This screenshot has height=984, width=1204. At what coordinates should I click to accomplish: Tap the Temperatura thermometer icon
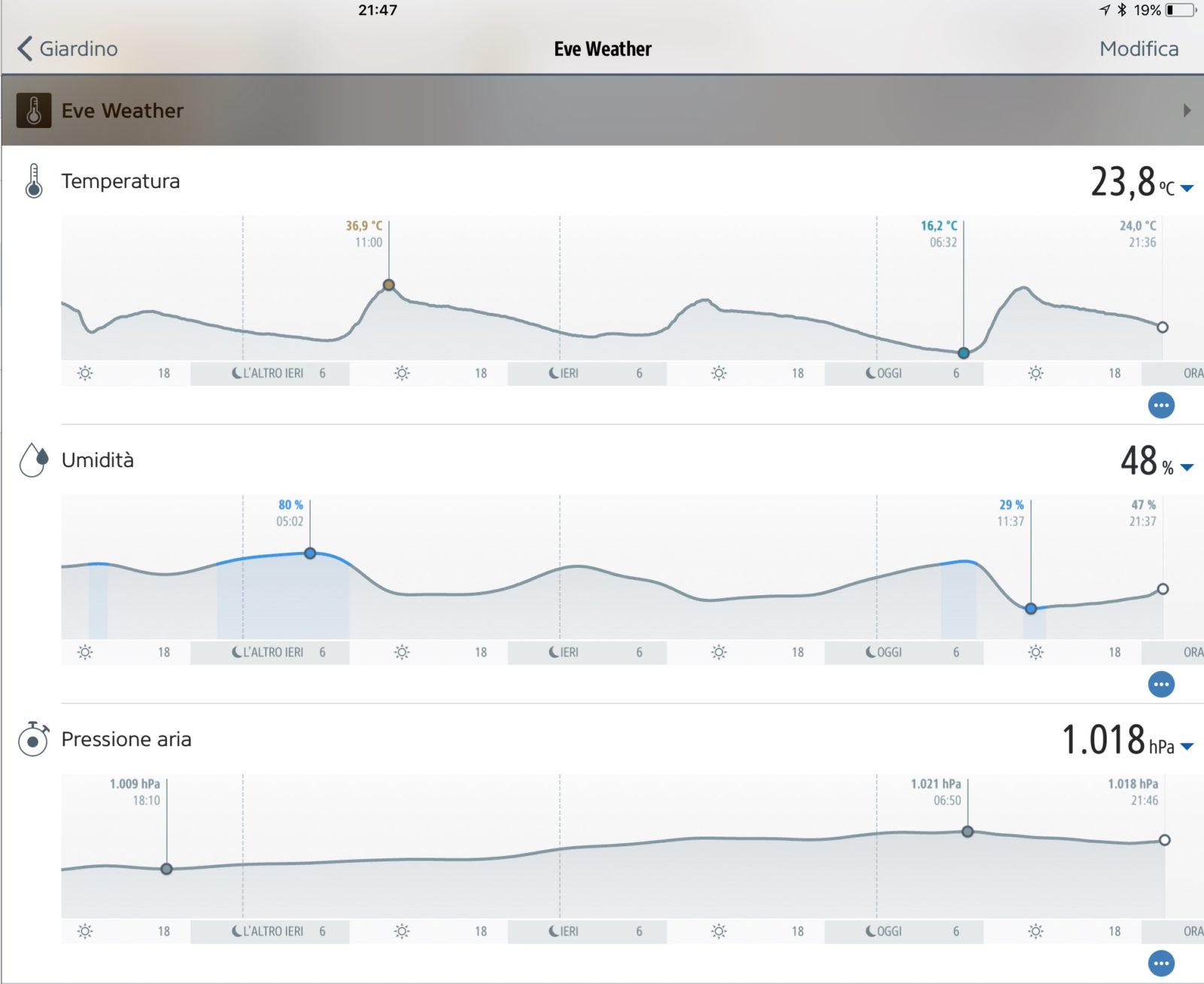pos(34,181)
